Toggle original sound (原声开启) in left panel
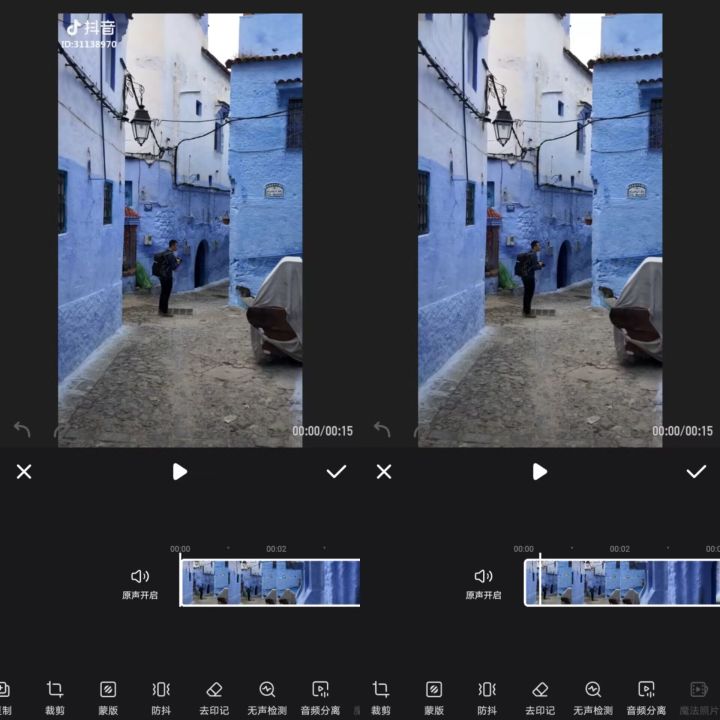Image resolution: width=720 pixels, height=720 pixels. coord(140,582)
